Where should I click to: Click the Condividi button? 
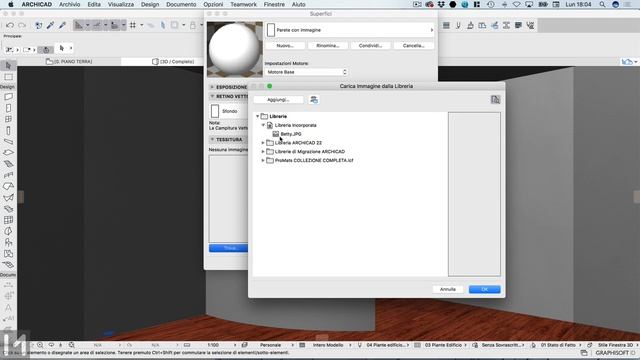(x=371, y=46)
